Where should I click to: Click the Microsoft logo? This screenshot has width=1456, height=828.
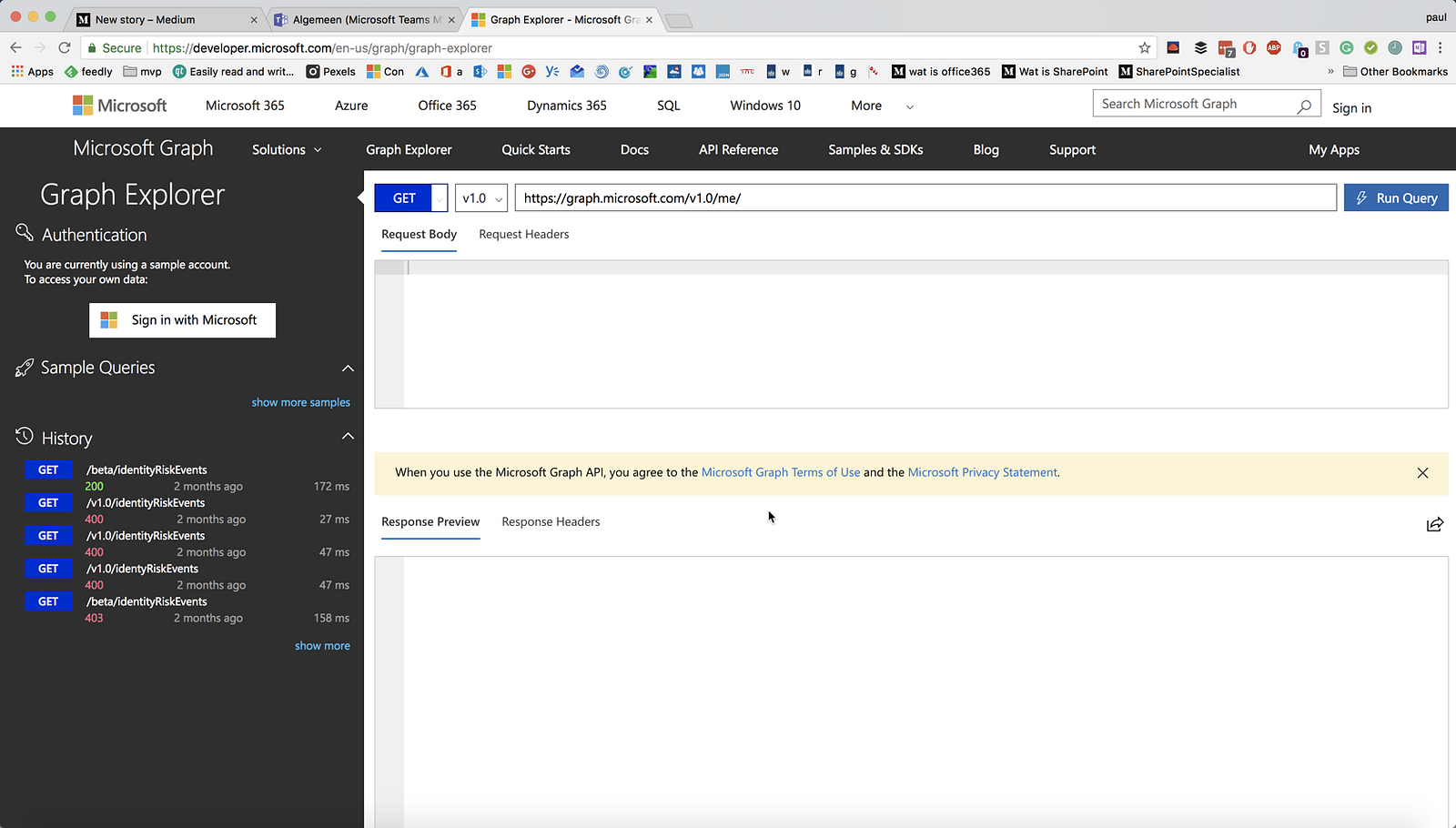[120, 106]
